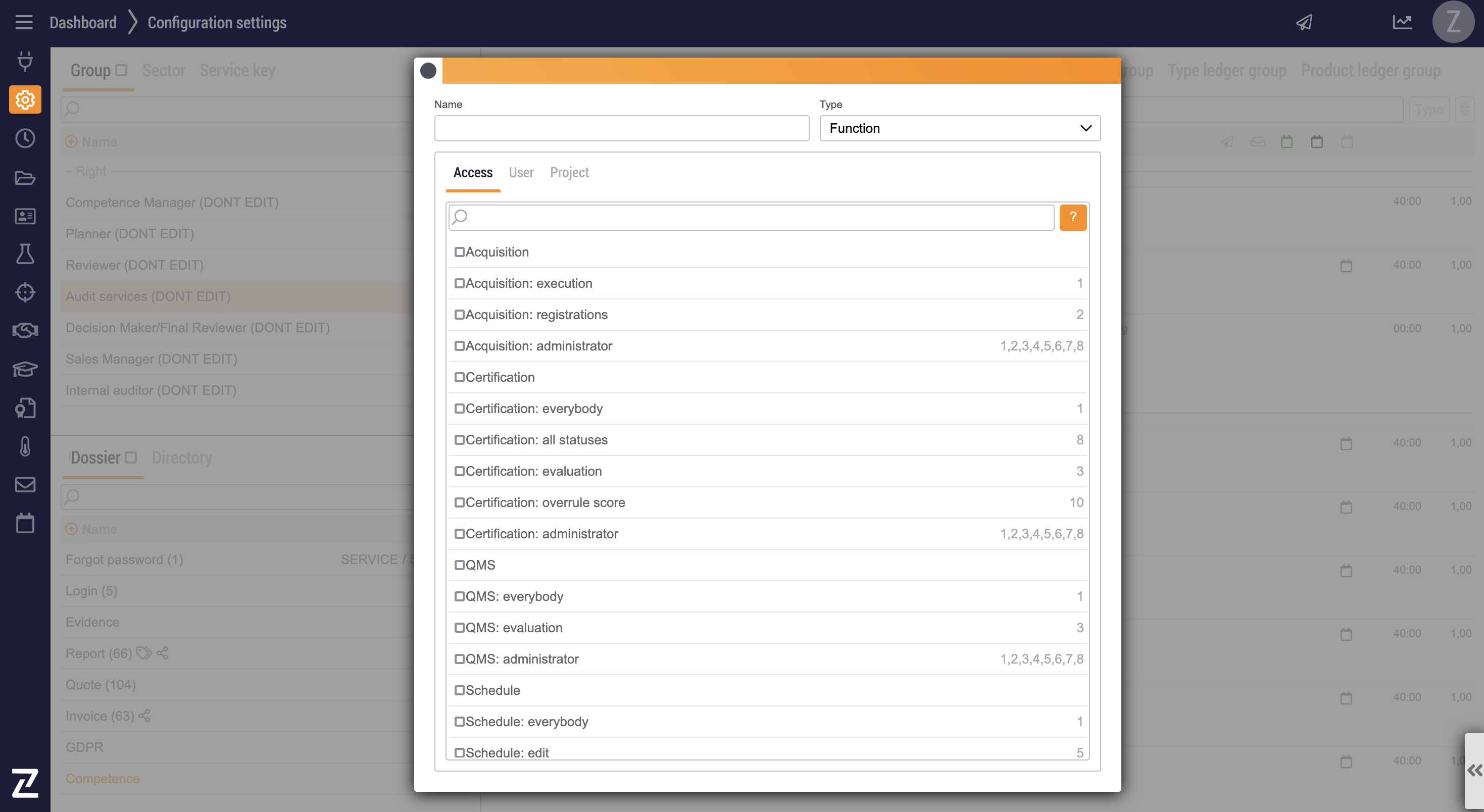Image resolution: width=1484 pixels, height=812 pixels.
Task: Click the graduation cap sidebar icon
Action: (25, 369)
